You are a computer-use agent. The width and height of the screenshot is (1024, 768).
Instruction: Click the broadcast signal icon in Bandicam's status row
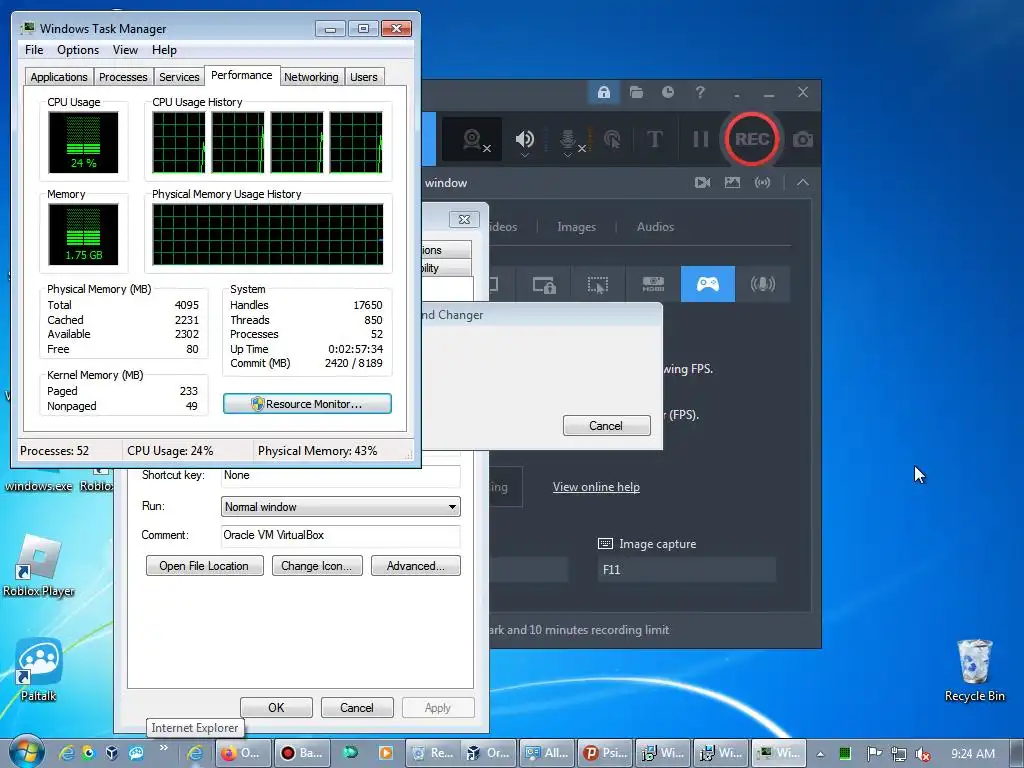762,183
